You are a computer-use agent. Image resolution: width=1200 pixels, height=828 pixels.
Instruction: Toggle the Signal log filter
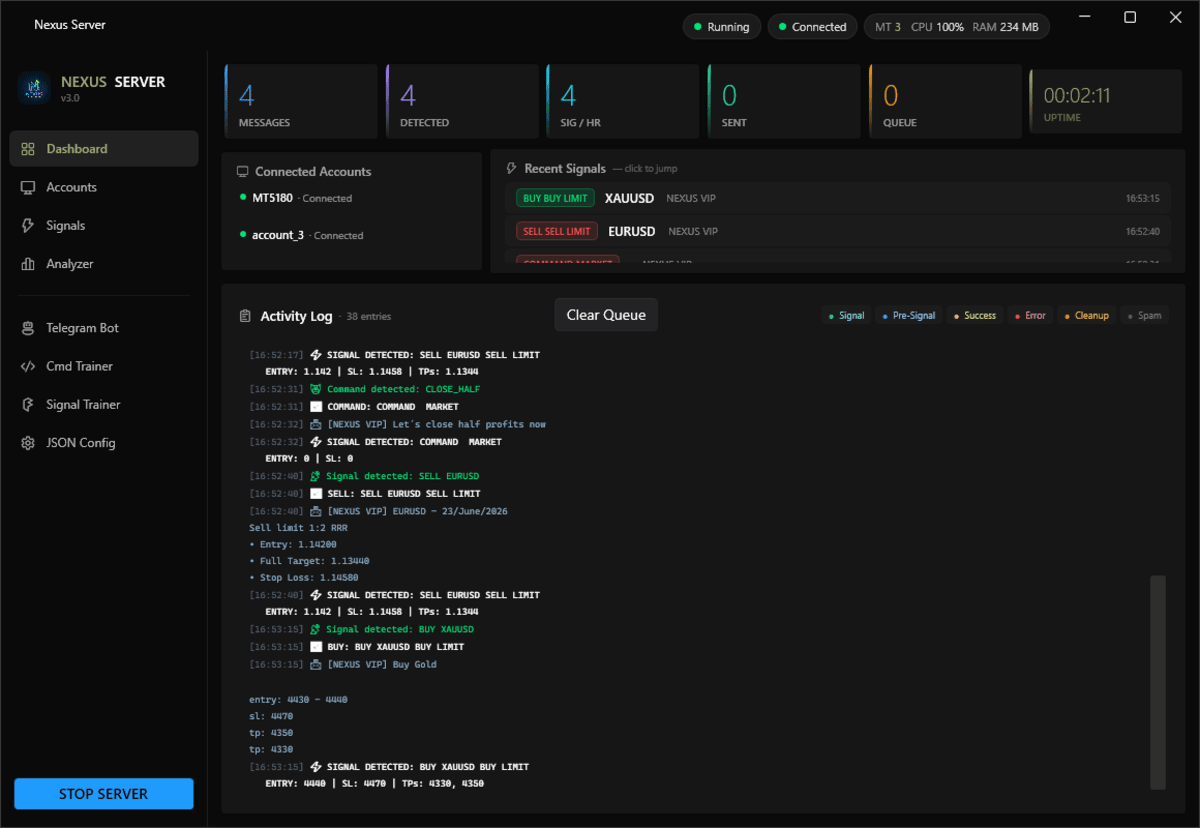click(846, 315)
